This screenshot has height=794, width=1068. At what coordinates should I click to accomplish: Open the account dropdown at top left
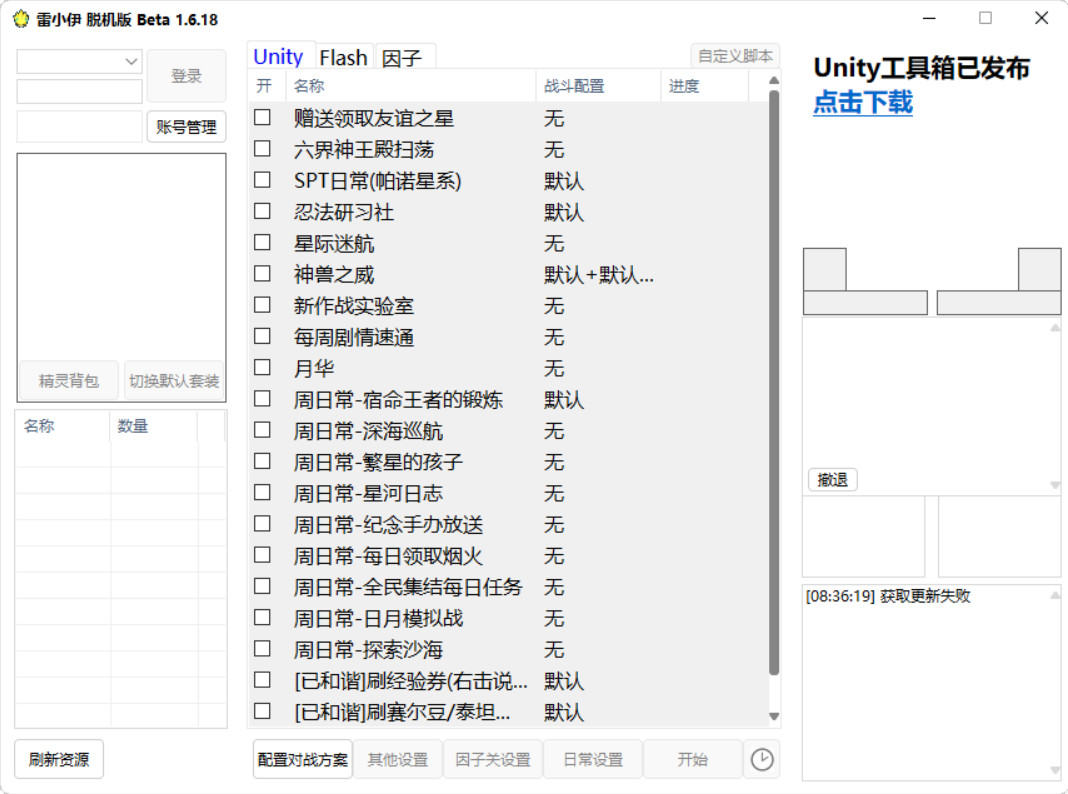[80, 62]
